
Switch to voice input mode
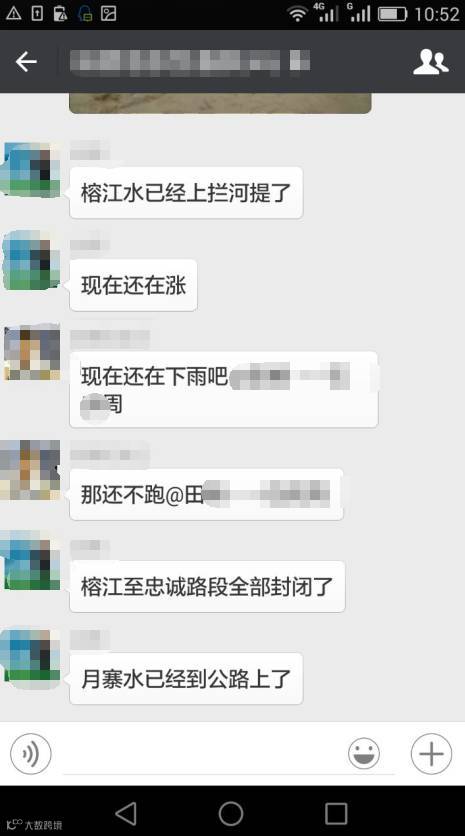pyautogui.click(x=30, y=754)
